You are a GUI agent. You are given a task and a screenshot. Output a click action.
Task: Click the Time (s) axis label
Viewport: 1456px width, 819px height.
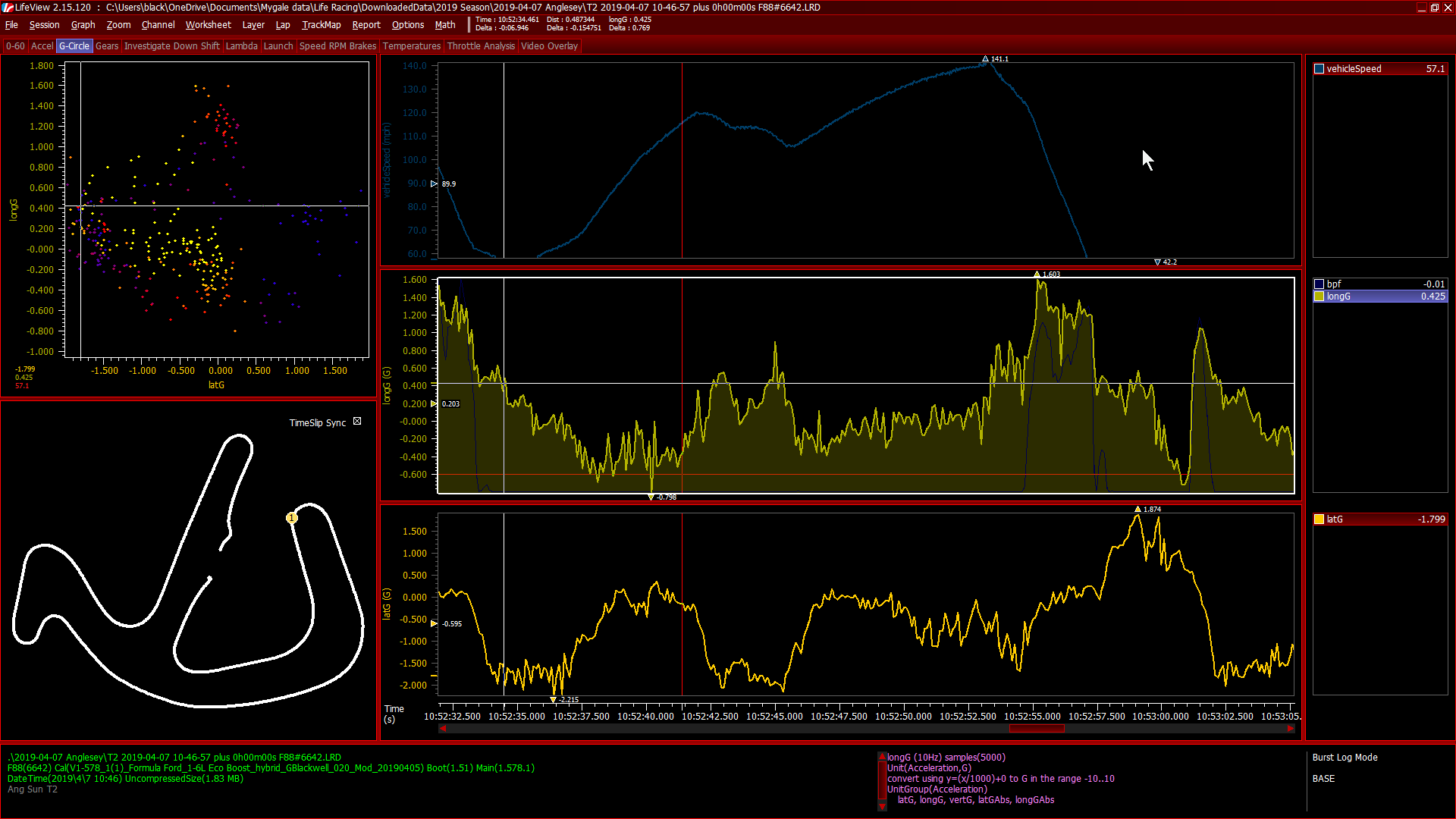[x=394, y=714]
